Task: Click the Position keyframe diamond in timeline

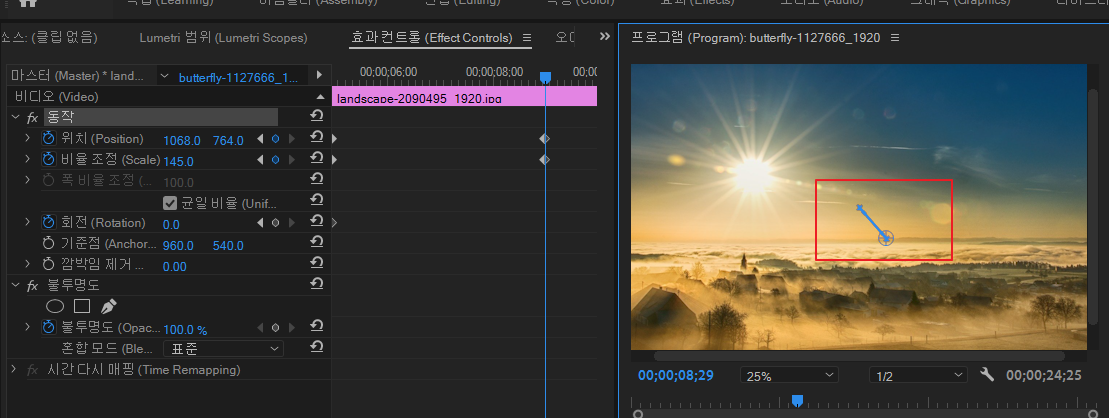Action: [544, 139]
